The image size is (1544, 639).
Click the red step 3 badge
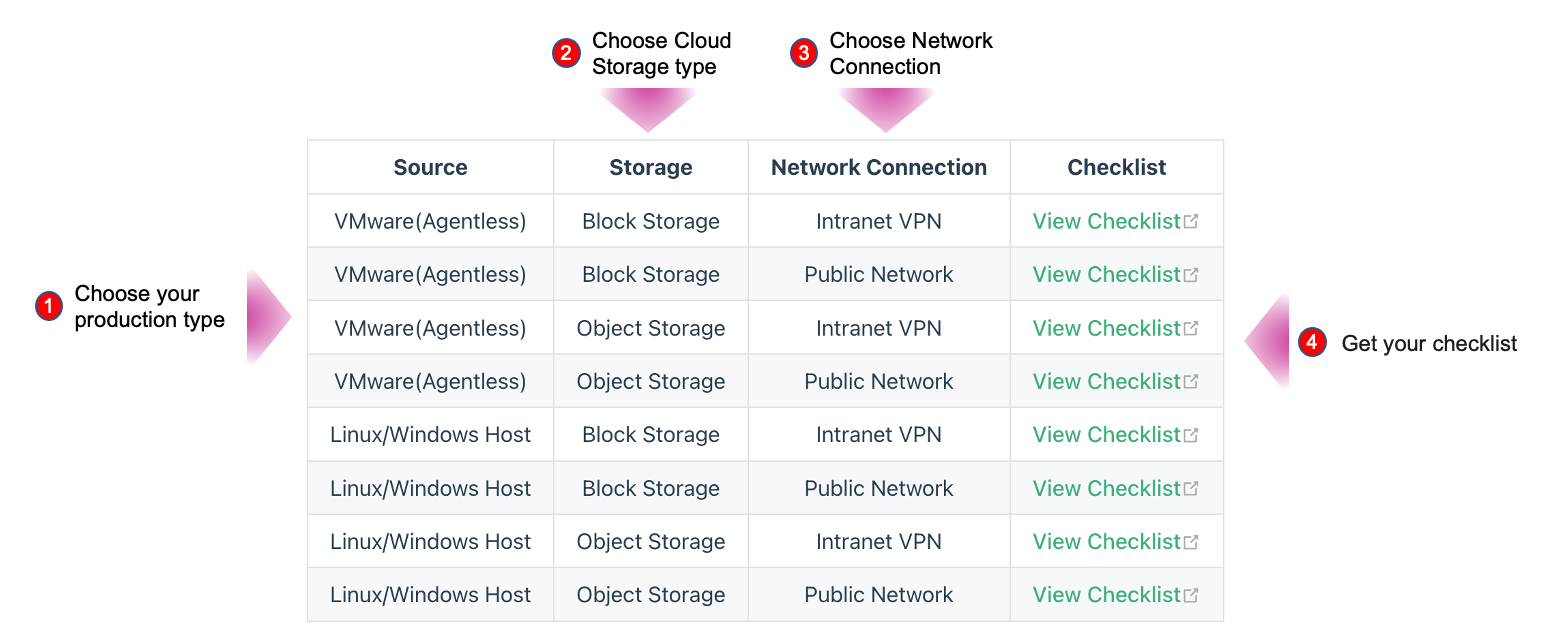tap(804, 53)
